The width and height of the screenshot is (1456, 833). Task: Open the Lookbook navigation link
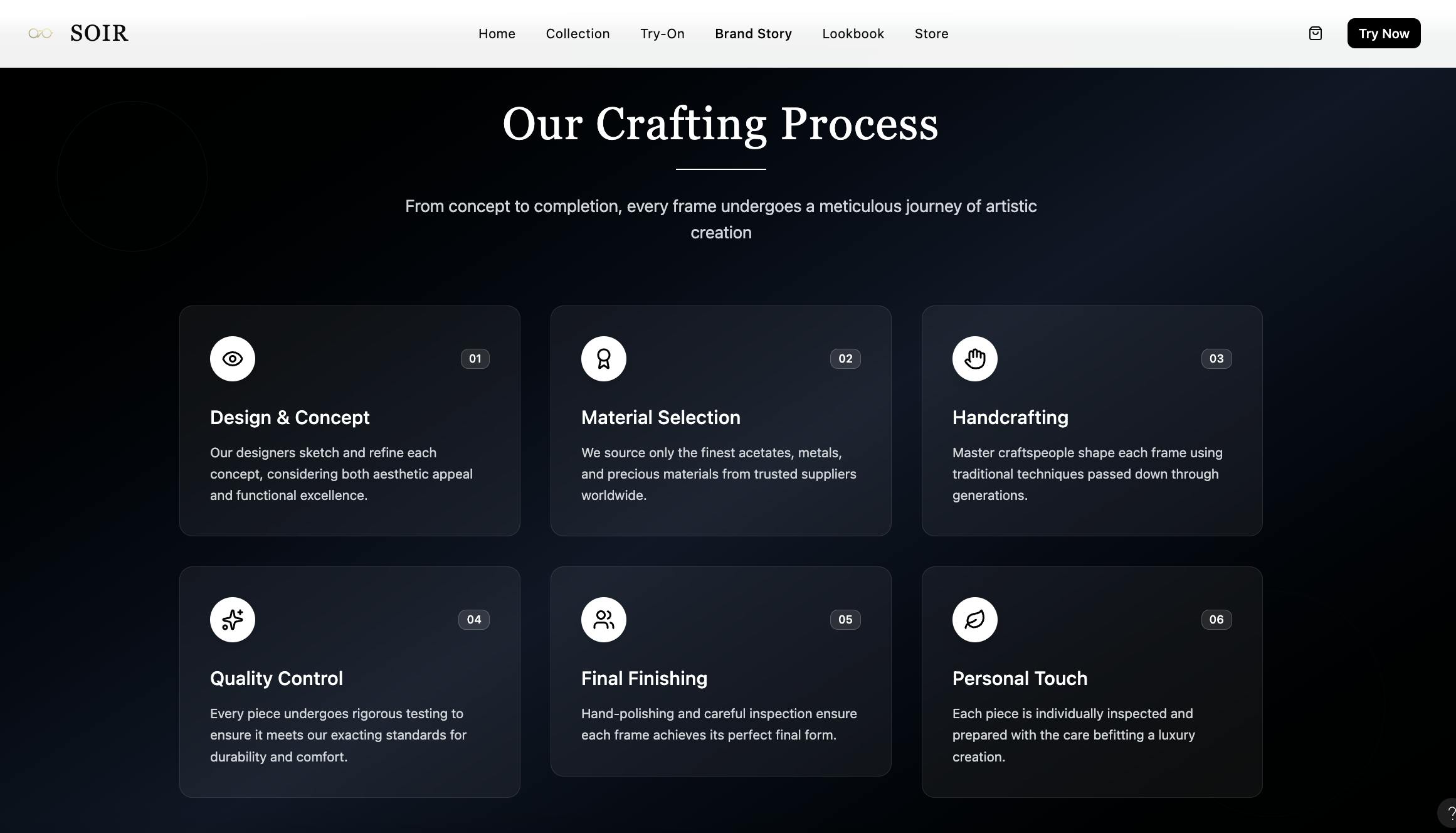853,34
